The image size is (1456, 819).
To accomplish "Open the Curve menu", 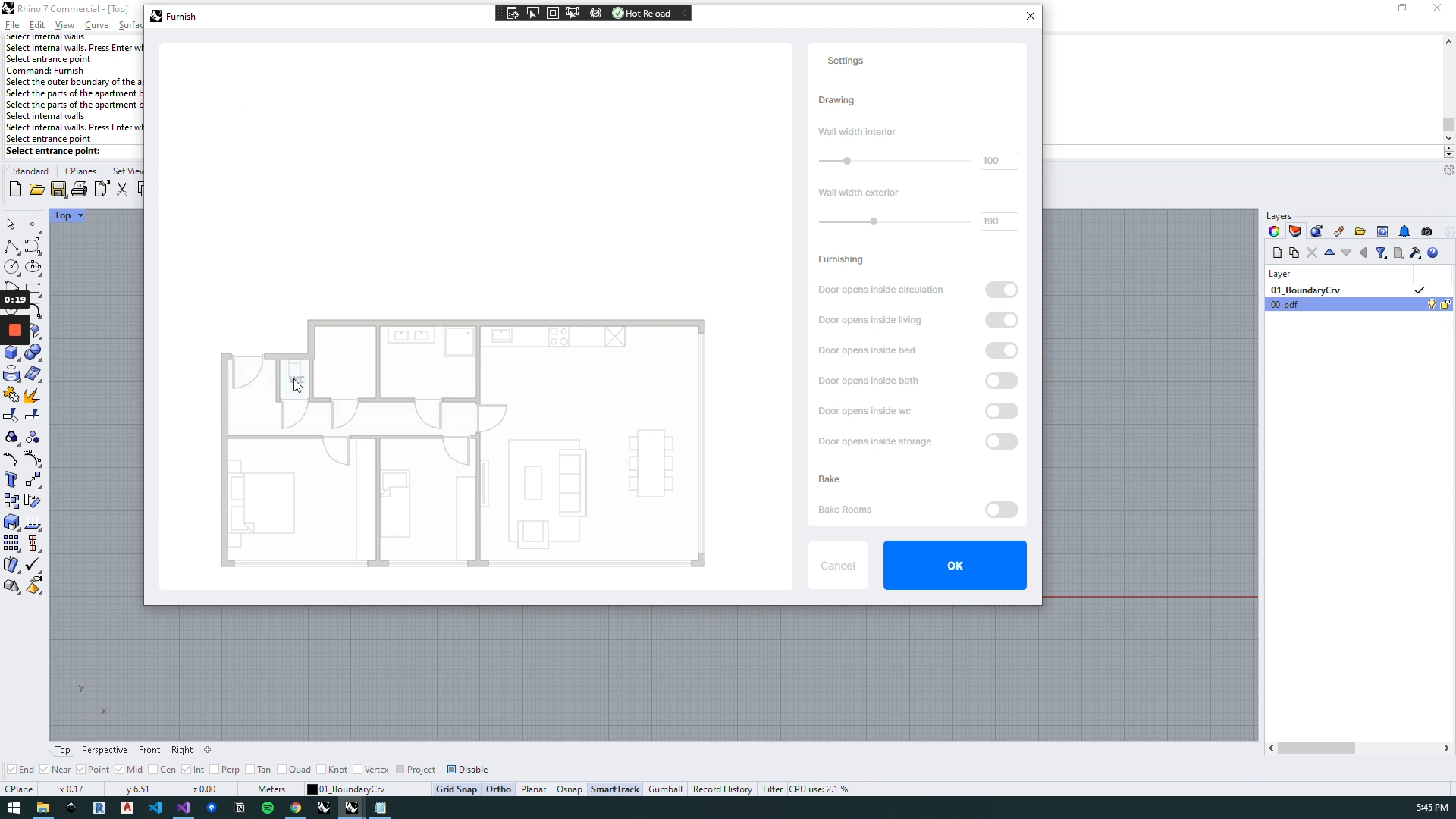I will 96,25.
